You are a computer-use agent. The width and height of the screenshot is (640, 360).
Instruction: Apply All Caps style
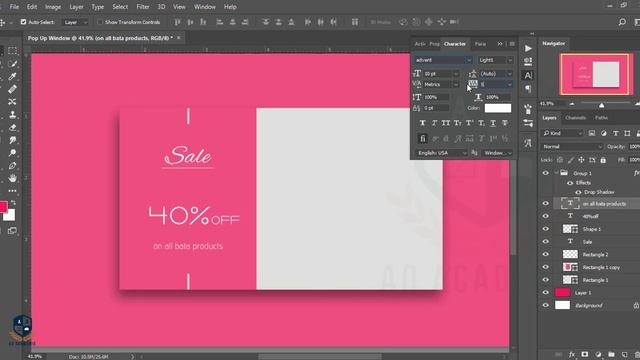[x=446, y=123]
